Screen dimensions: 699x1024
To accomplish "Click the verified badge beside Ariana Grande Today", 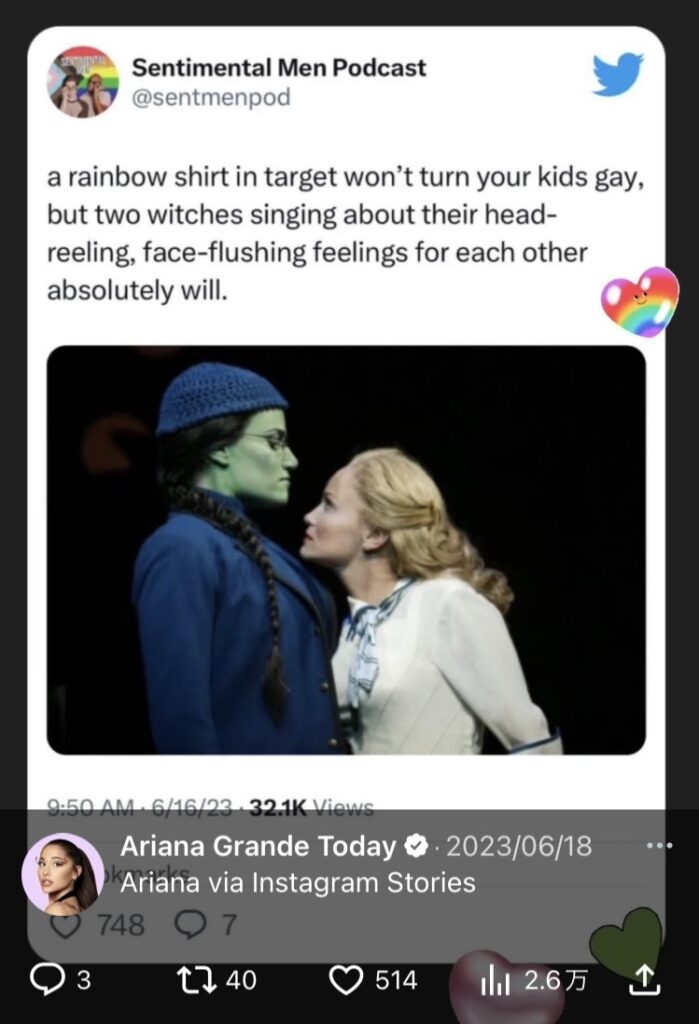I will click(x=415, y=847).
